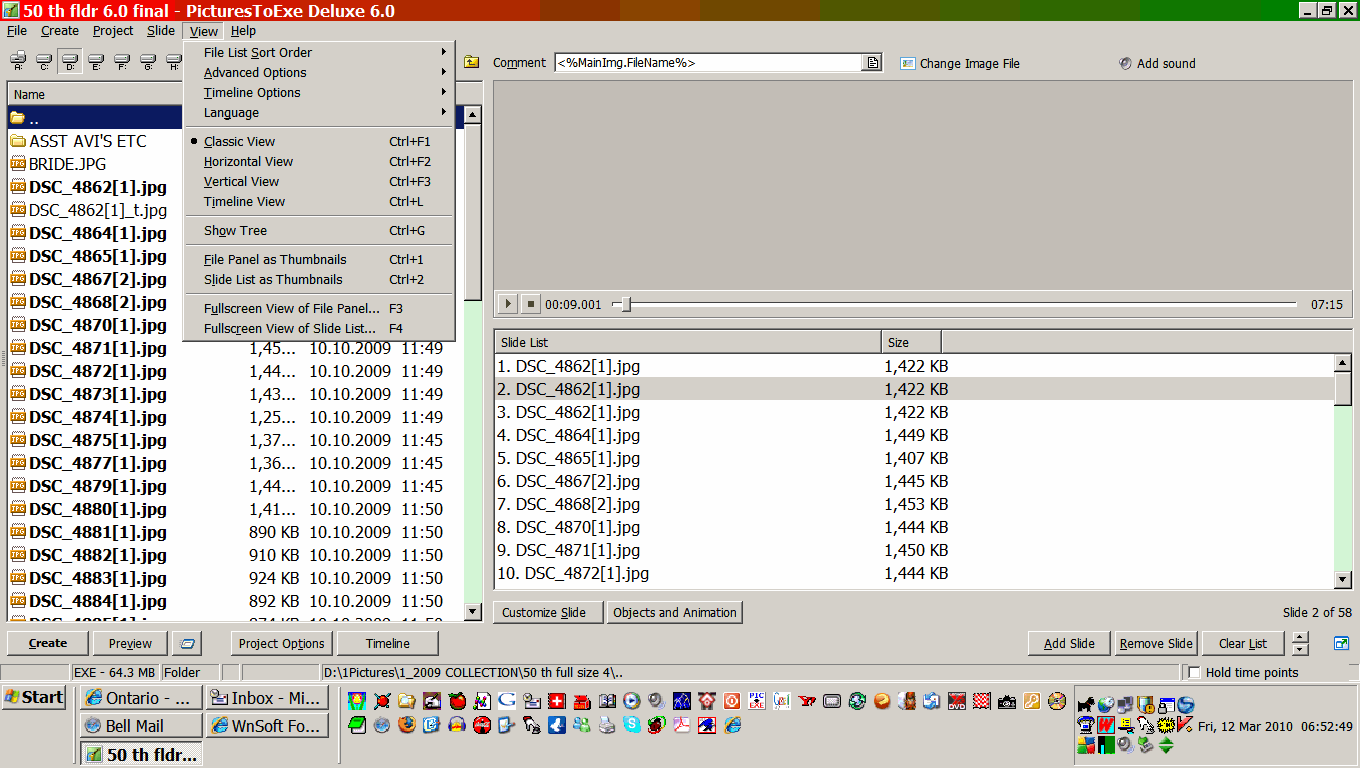Click the ASST AVI'S ETC folder icon

pos(18,141)
